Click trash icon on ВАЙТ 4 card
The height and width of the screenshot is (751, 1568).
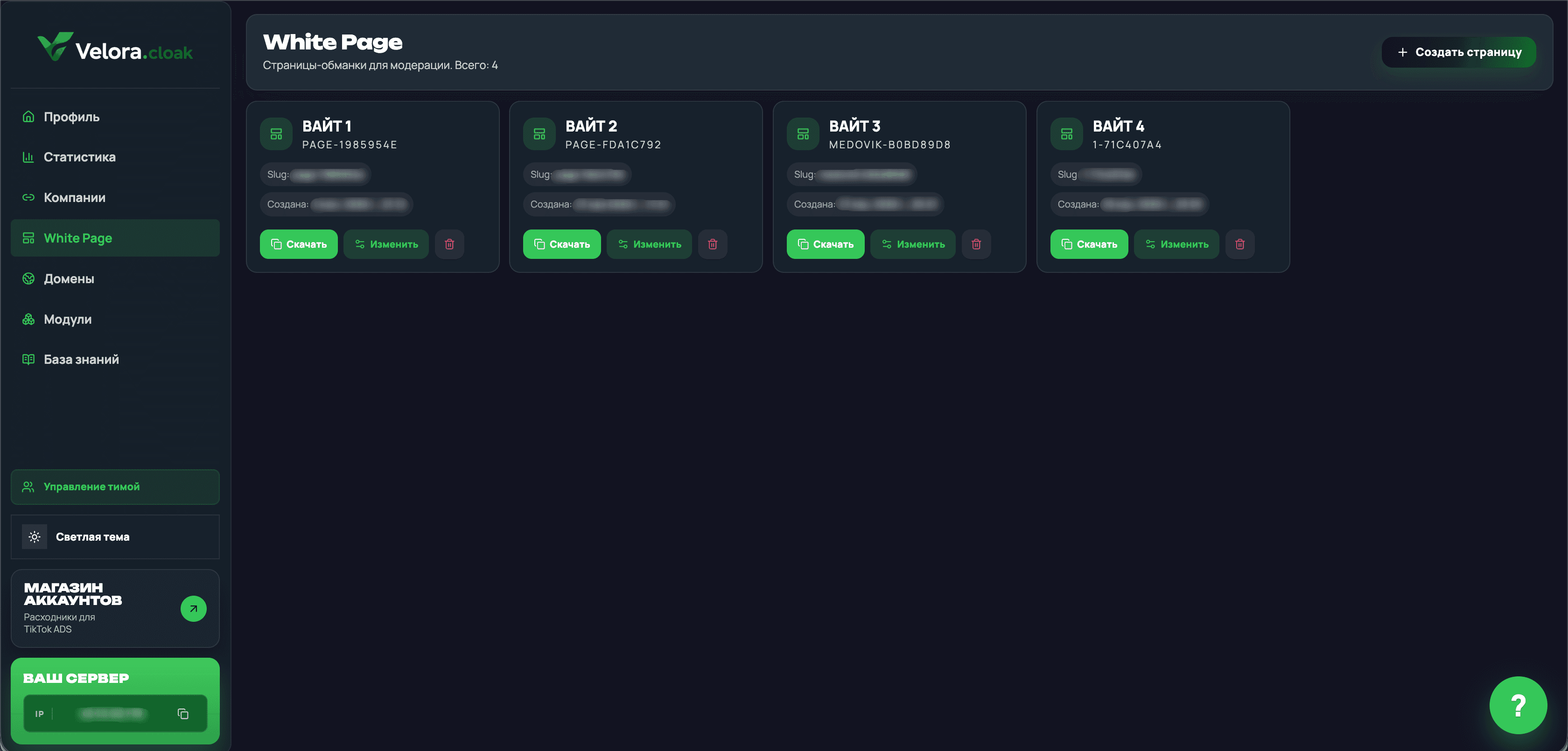click(1240, 244)
